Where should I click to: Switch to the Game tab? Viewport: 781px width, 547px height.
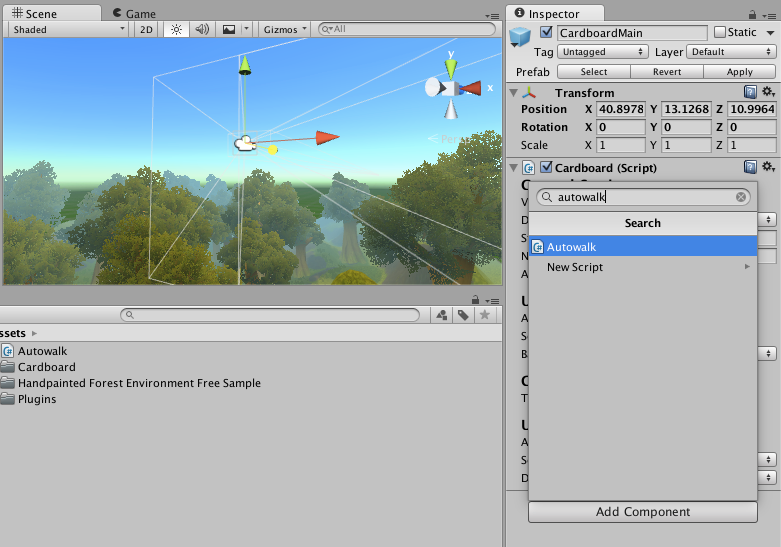coord(134,13)
